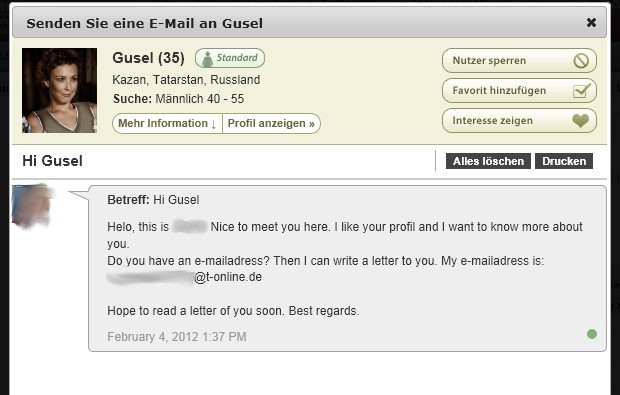Click the February 4, 2012 timestamp
The width and height of the screenshot is (620, 395).
[x=177, y=336]
